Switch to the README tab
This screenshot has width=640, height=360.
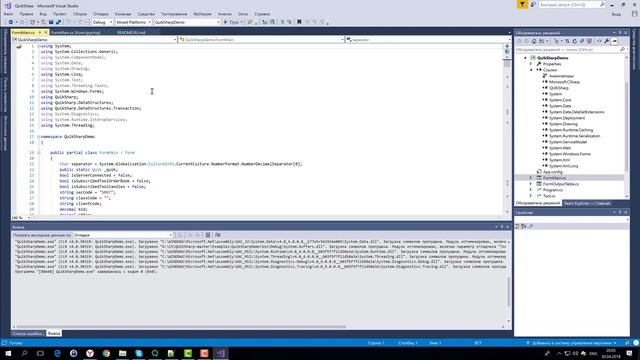click(131, 32)
